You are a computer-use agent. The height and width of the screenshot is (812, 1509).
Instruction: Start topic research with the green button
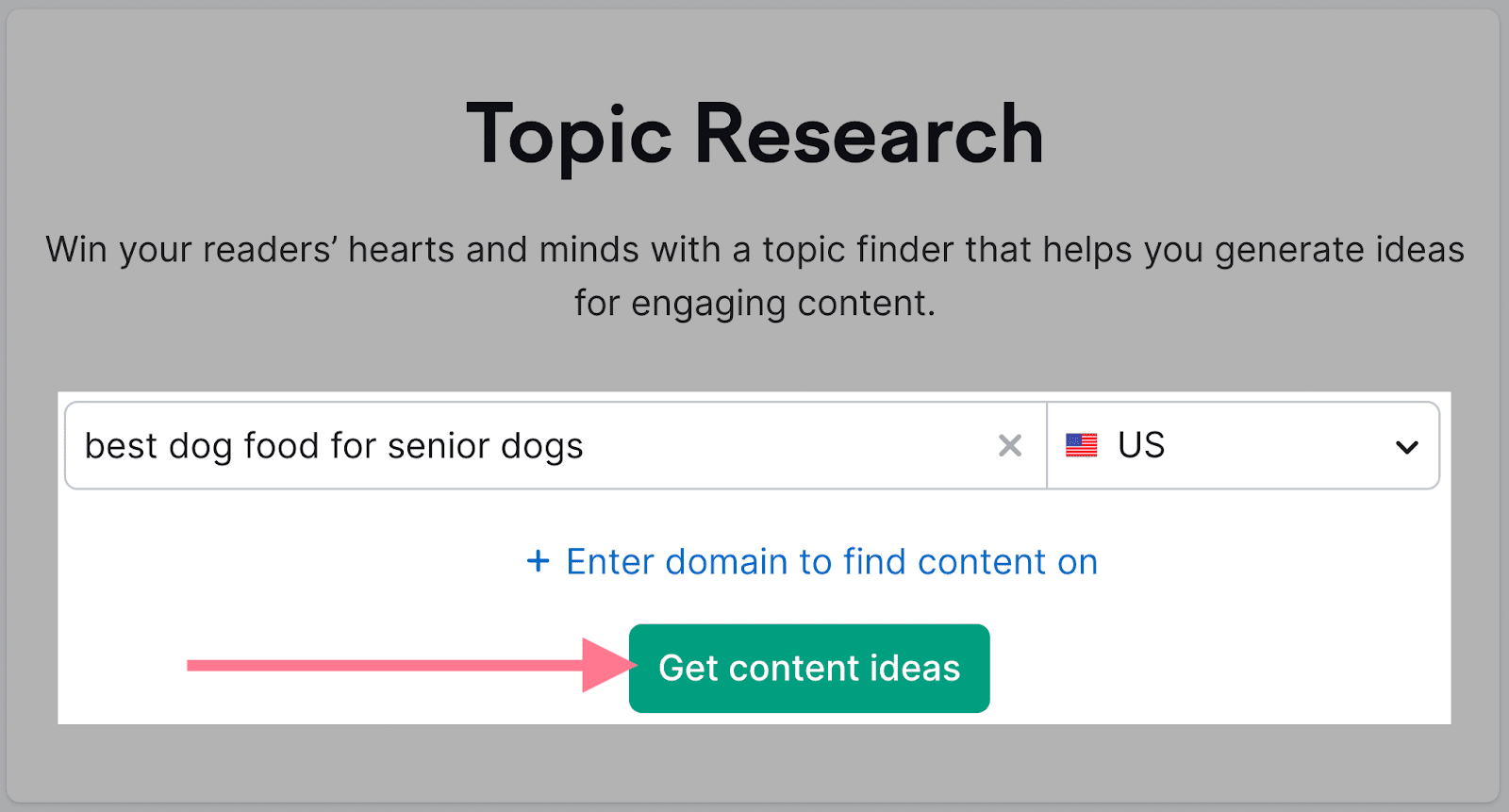tap(809, 668)
